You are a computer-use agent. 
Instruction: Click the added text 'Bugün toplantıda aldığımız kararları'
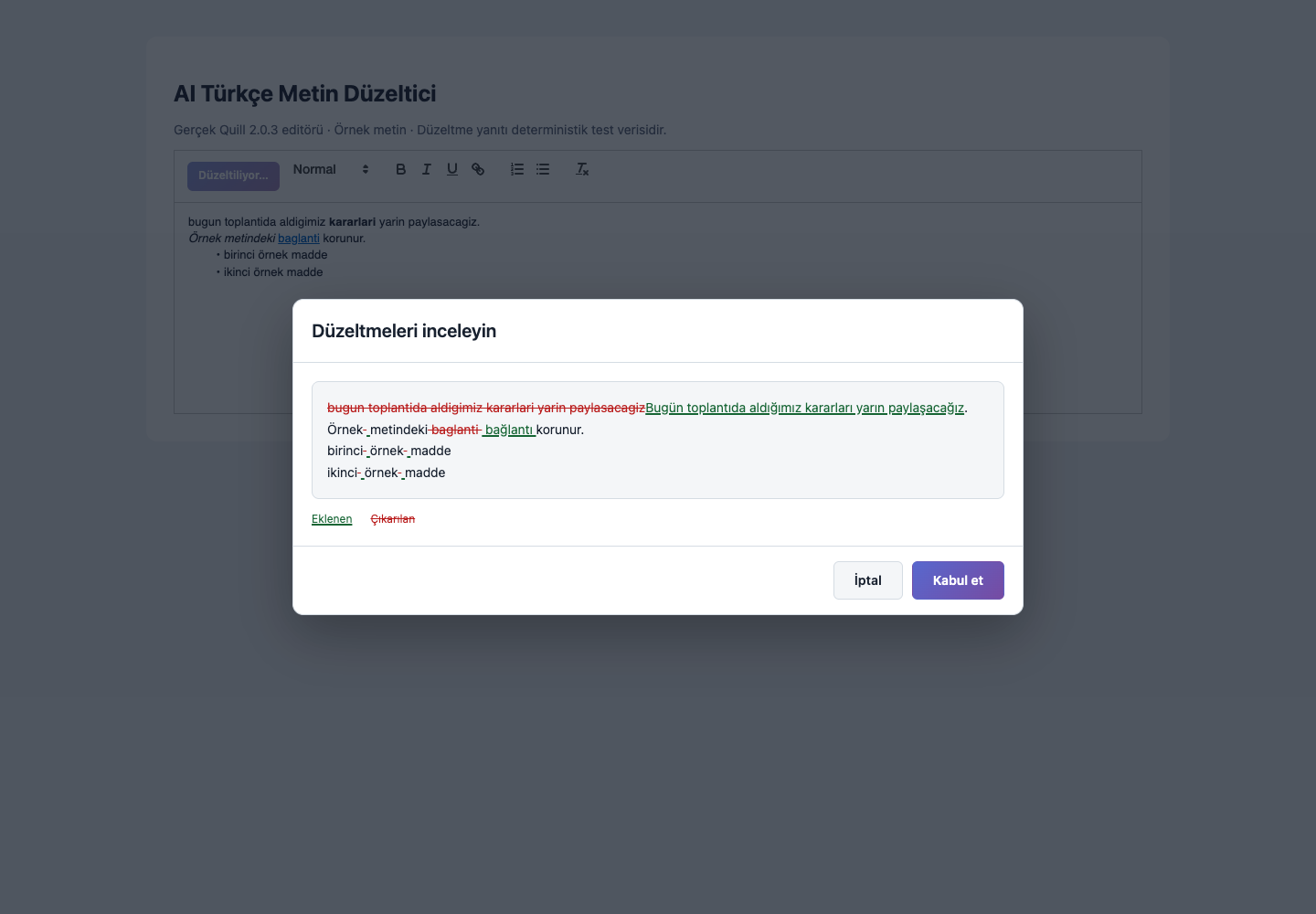(x=748, y=408)
